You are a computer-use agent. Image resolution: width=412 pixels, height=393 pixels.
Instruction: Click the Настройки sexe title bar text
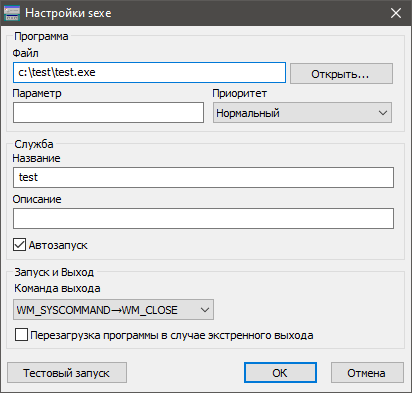point(68,13)
